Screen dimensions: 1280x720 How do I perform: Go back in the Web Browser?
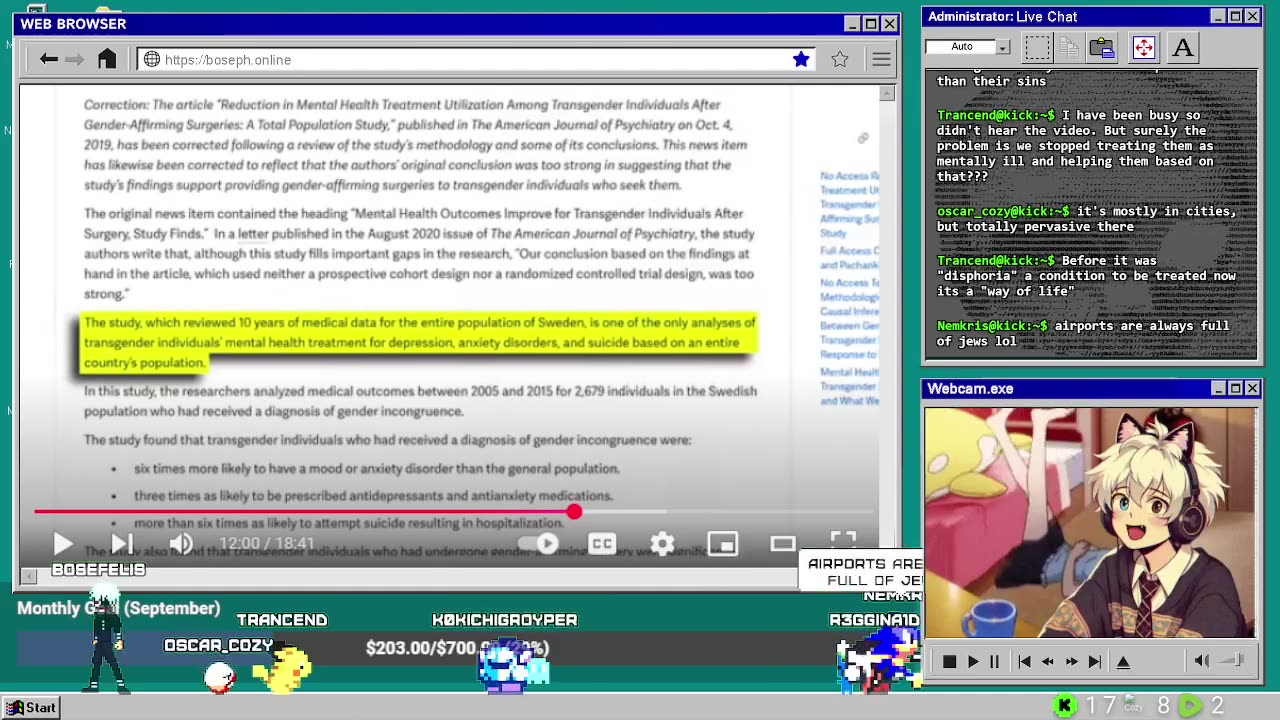[x=48, y=60]
